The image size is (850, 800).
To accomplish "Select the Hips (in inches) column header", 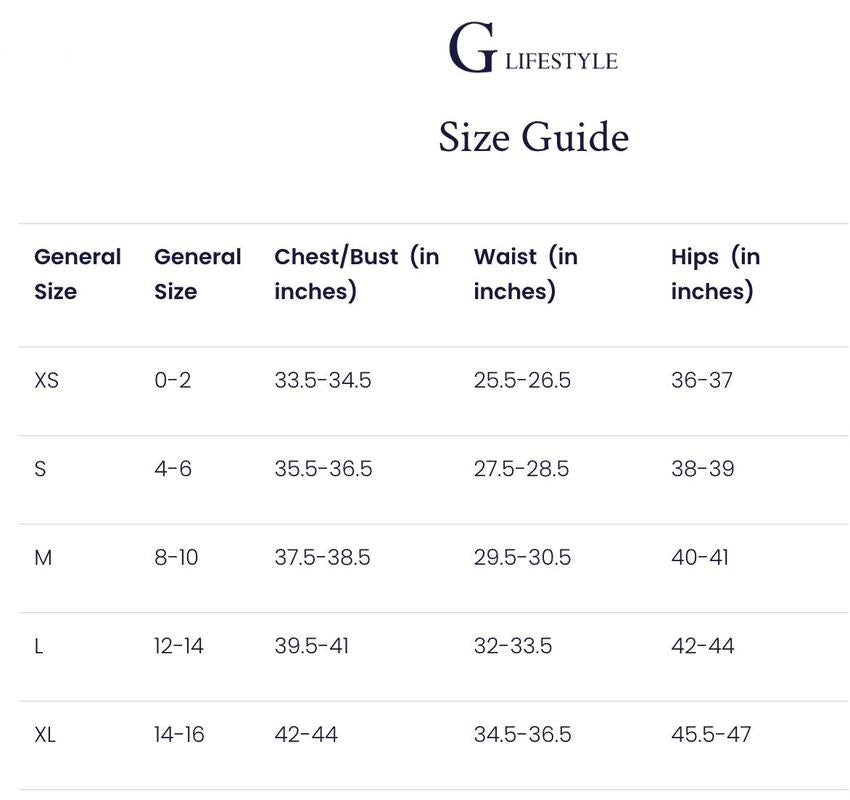I will pos(715,273).
